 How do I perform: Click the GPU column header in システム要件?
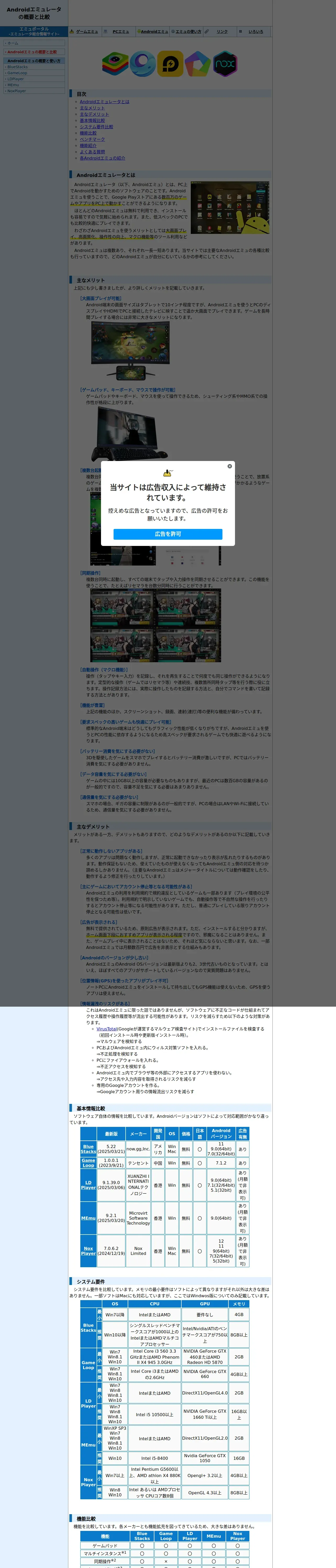click(205, 1304)
